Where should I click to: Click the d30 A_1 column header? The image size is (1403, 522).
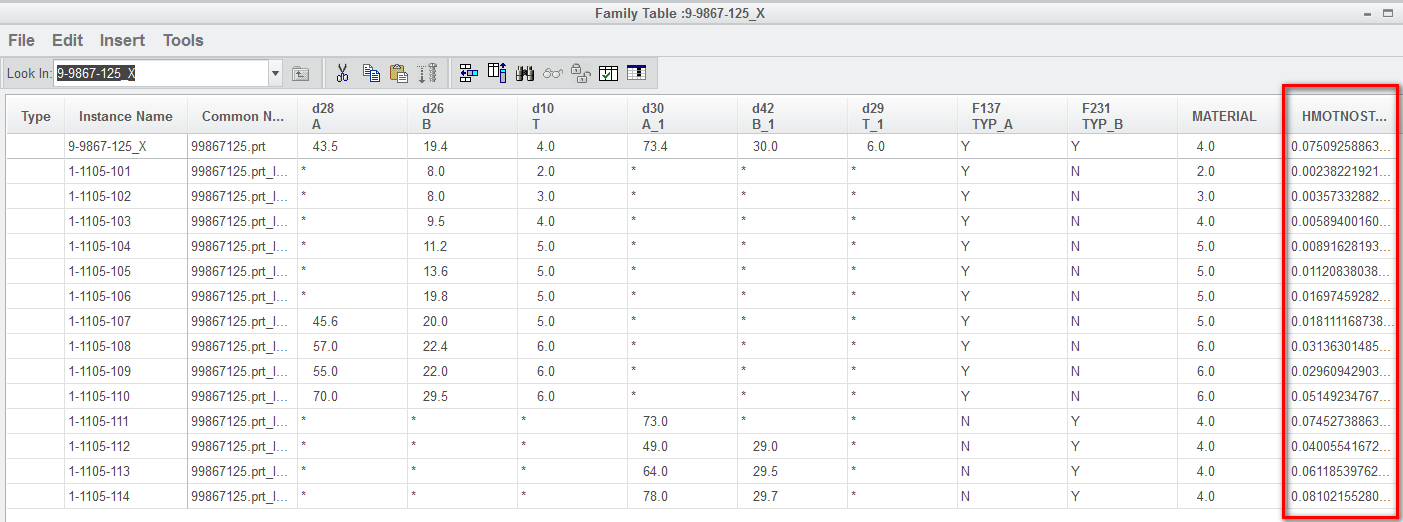coord(682,116)
